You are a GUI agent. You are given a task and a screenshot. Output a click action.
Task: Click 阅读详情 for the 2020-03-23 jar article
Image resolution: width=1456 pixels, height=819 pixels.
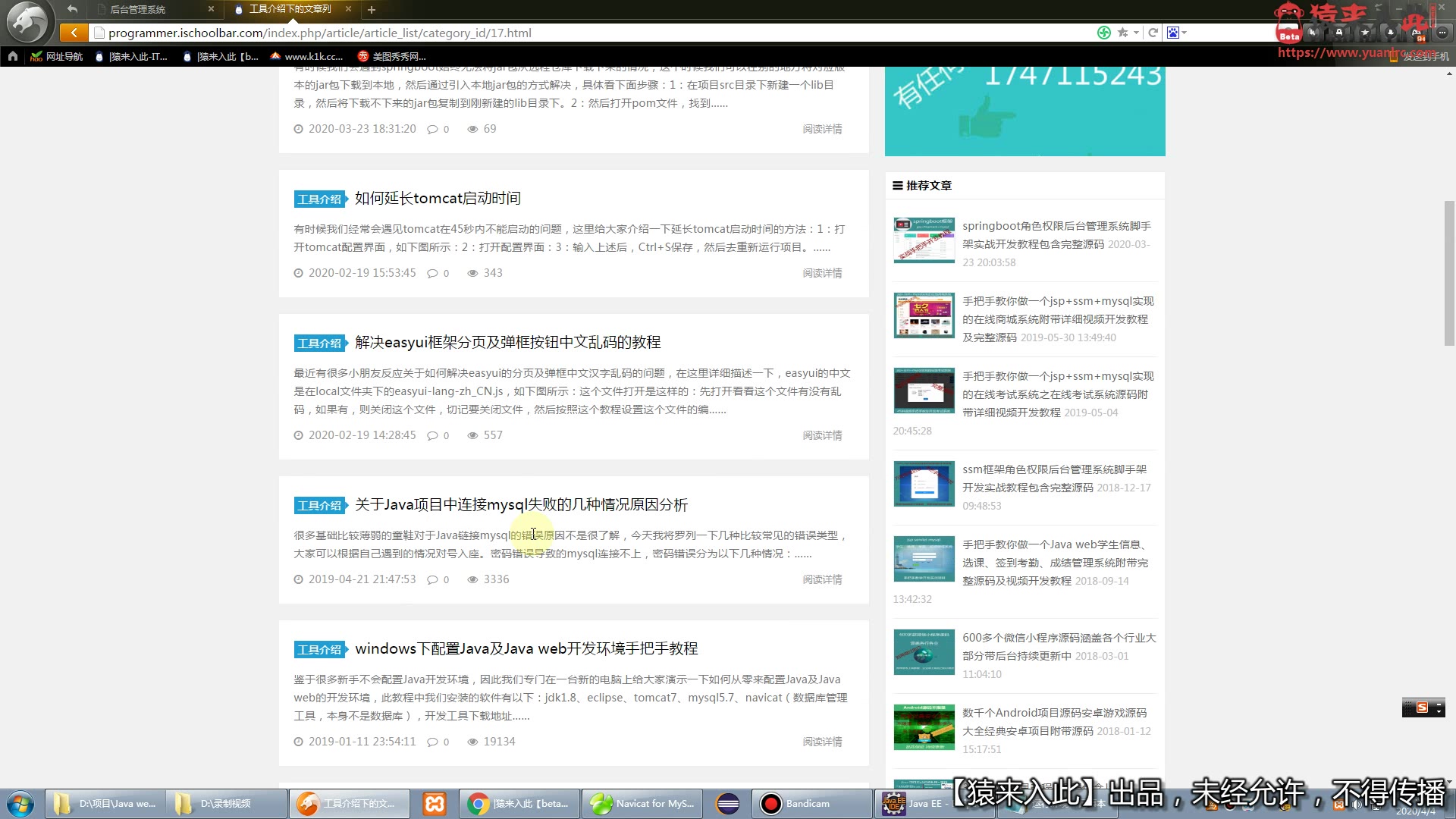click(823, 129)
